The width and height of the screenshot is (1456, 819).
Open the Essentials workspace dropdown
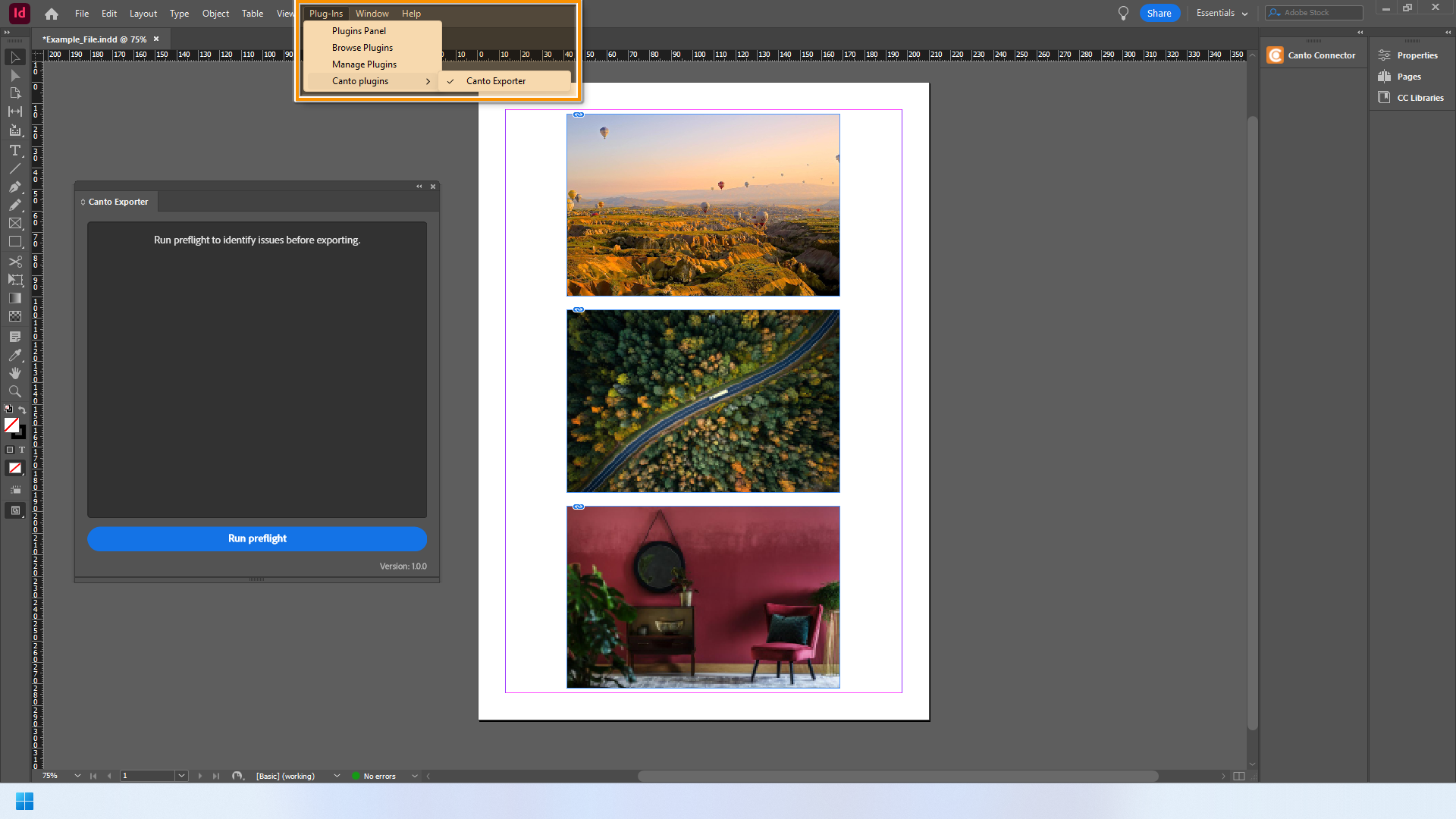click(x=1222, y=13)
